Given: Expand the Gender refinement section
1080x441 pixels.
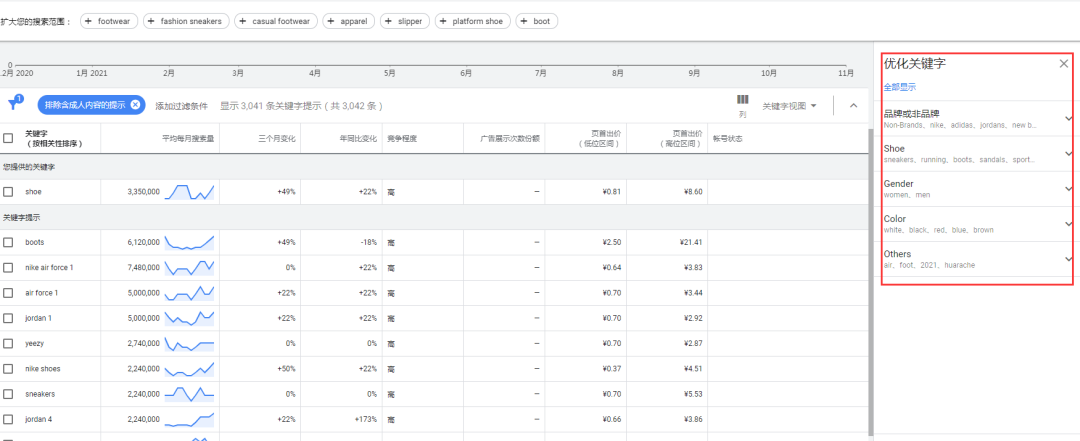Looking at the screenshot, I should click(x=1068, y=189).
